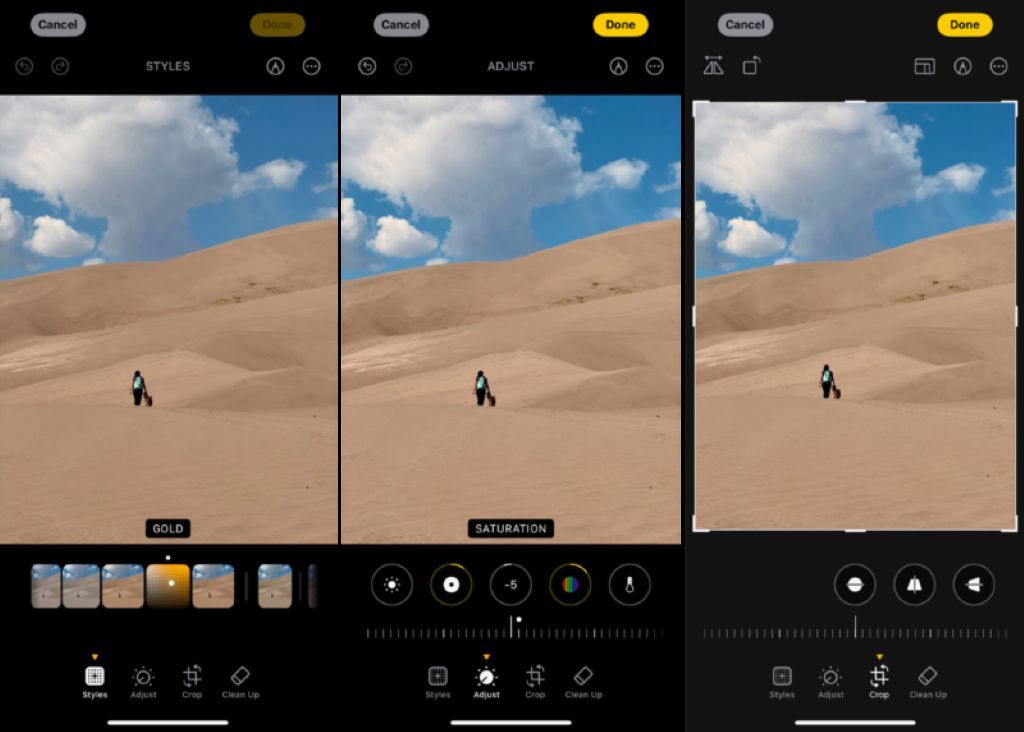This screenshot has width=1024, height=732.
Task: Tap the STYLES header title
Action: tap(168, 66)
